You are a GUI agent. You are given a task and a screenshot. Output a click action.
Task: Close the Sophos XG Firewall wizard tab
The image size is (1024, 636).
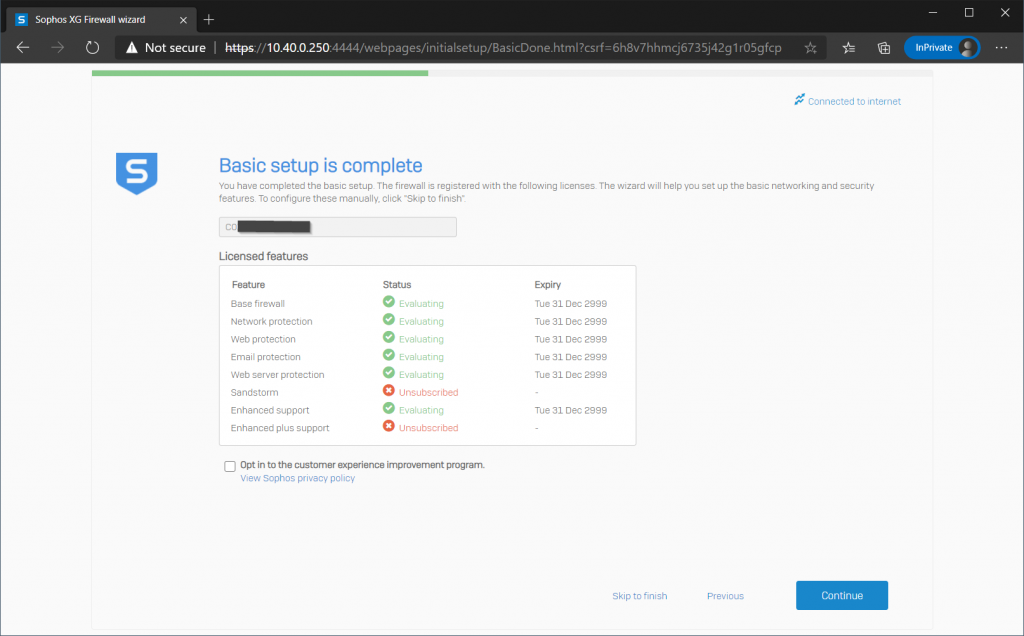(183, 20)
